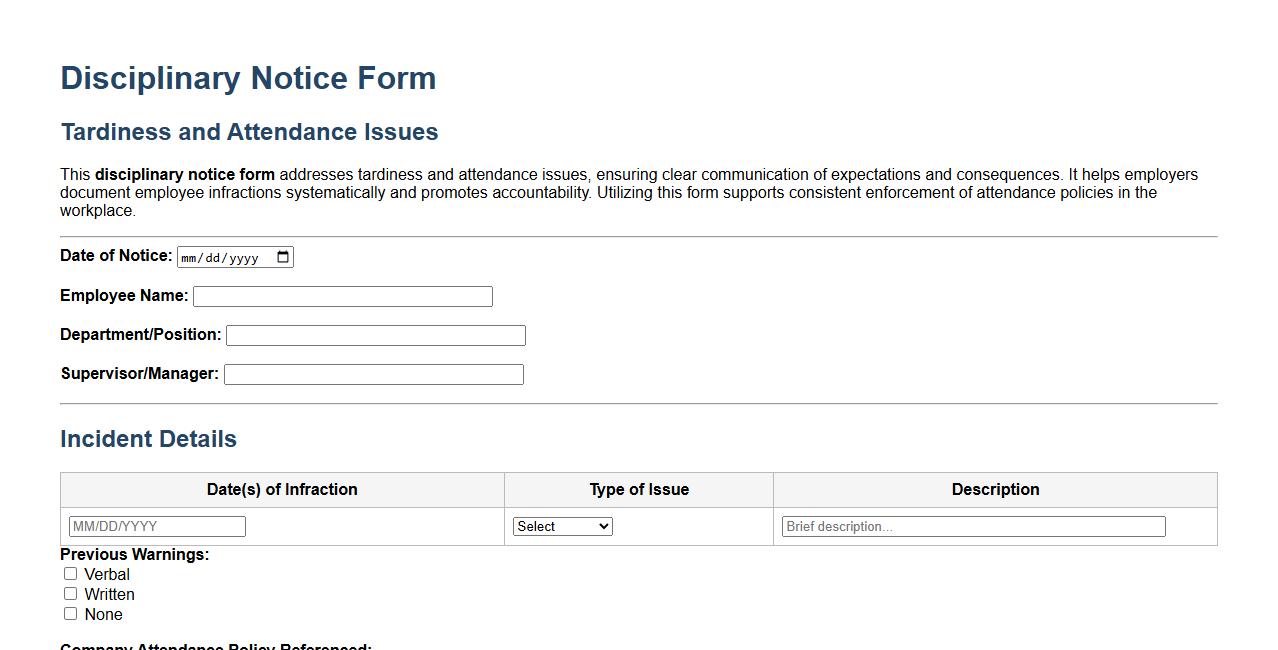Open the Type of Issue Select dropdown
1278x650 pixels.
[x=562, y=525]
